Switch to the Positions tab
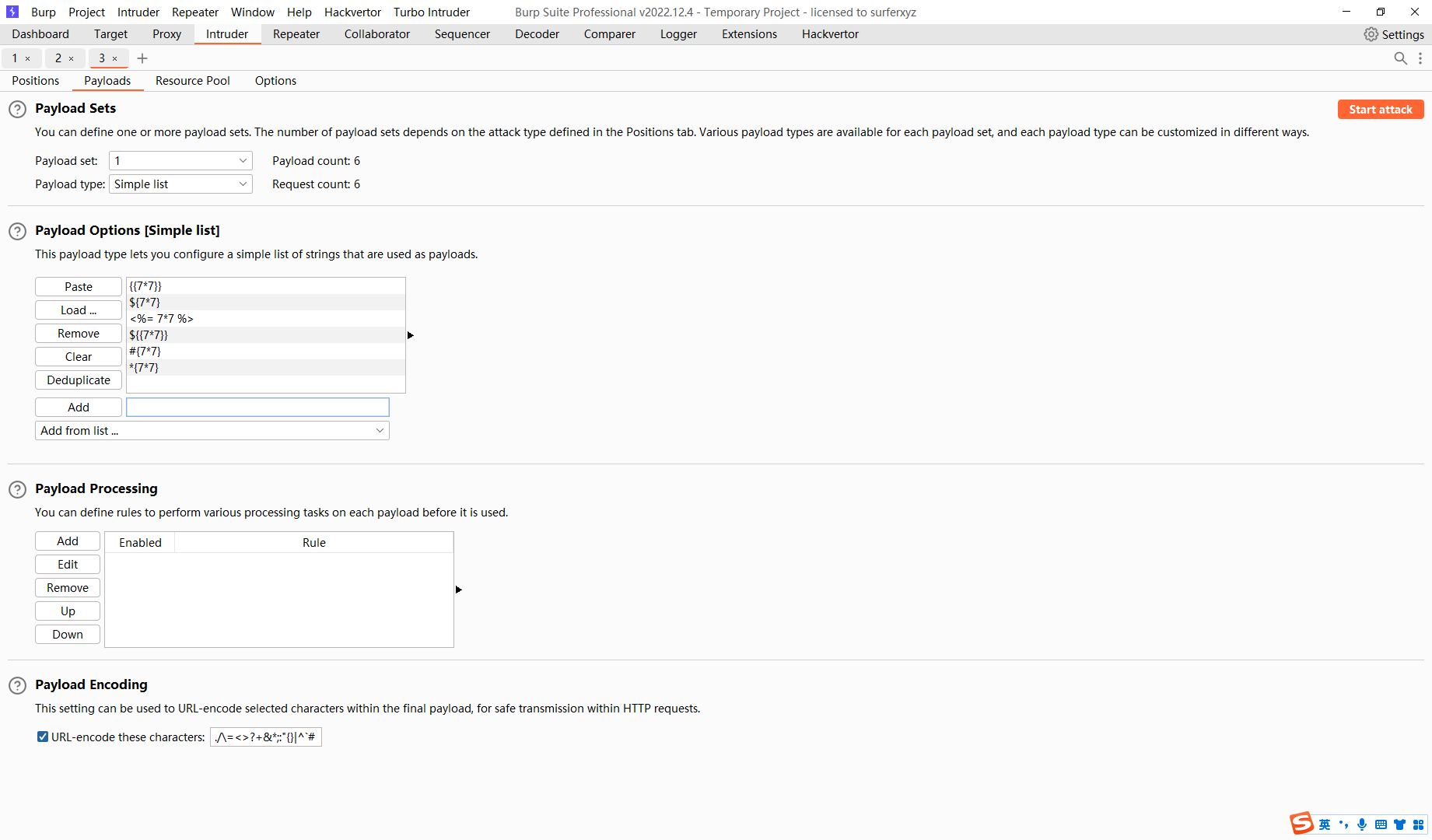Screen dimensions: 1432x840 36,81
